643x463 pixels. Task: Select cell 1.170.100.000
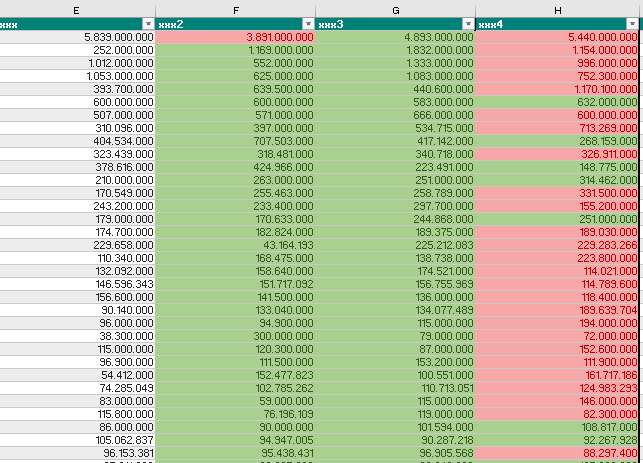[557, 89]
